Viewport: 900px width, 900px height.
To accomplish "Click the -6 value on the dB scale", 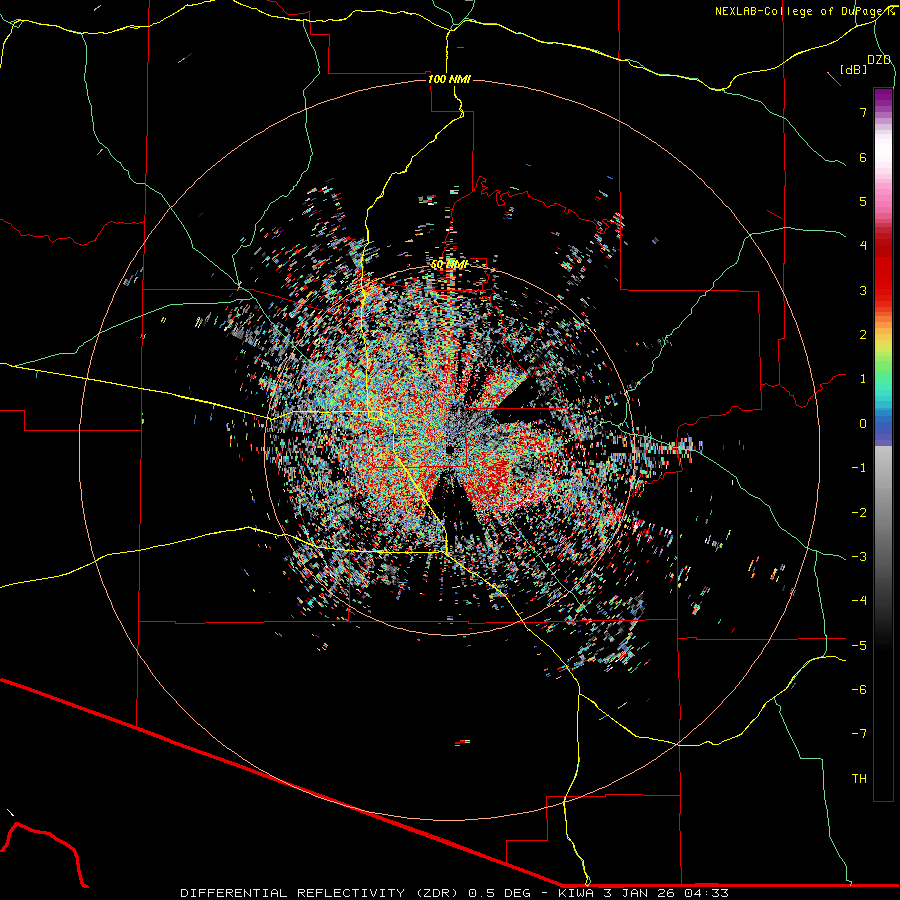I will coord(859,689).
